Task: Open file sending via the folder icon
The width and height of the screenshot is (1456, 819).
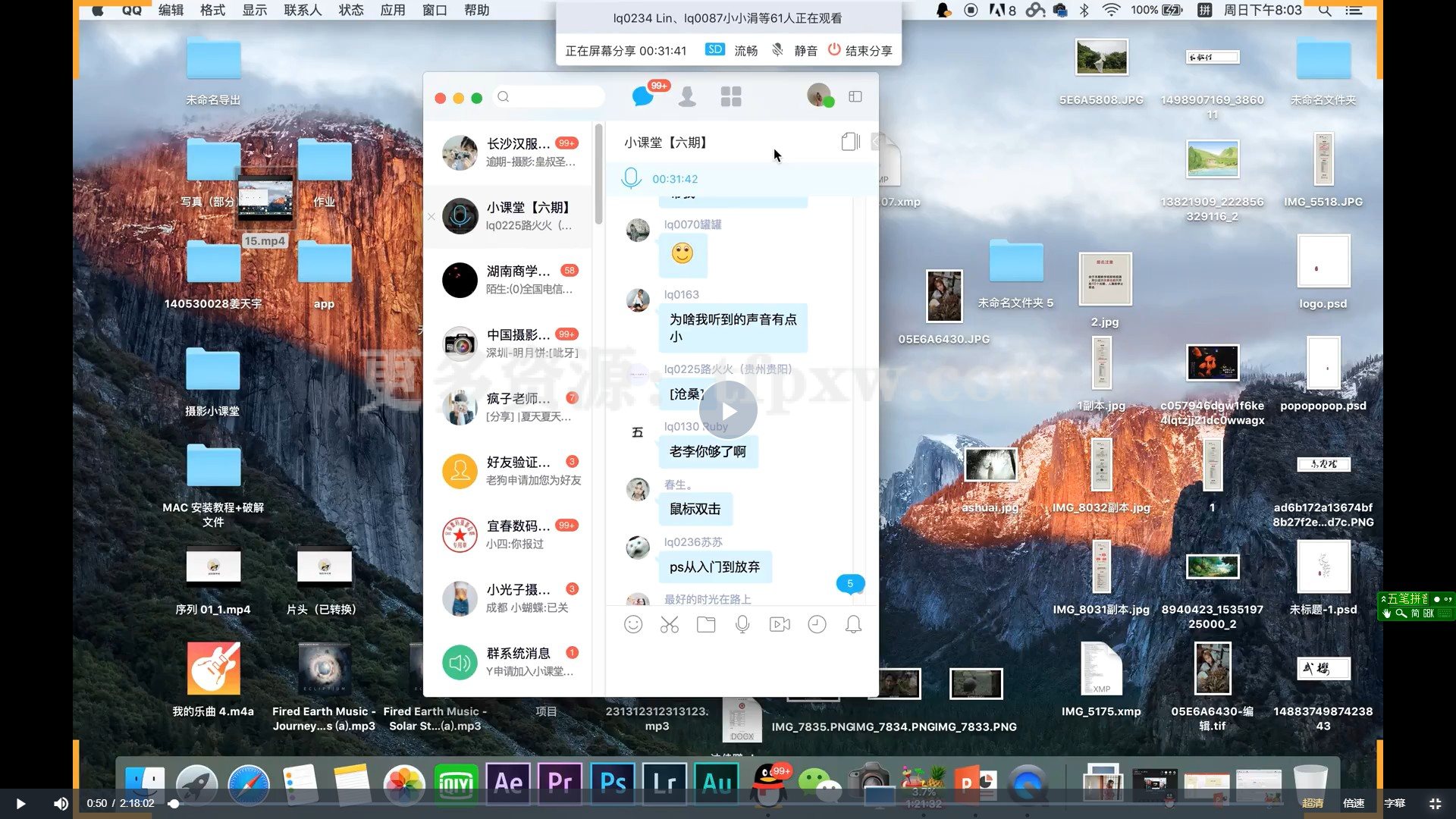Action: (706, 624)
